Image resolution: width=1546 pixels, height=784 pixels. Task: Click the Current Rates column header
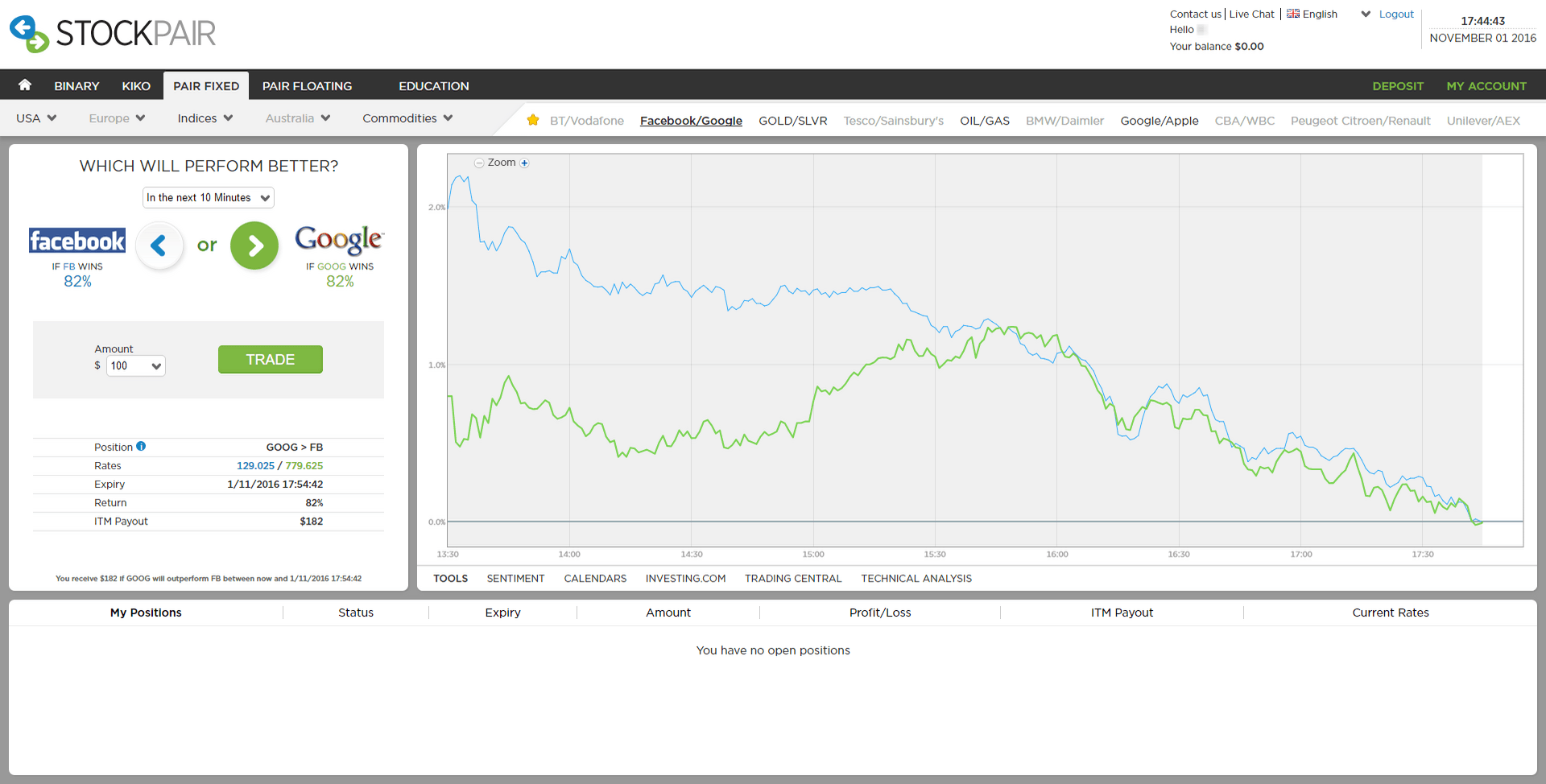(1391, 613)
